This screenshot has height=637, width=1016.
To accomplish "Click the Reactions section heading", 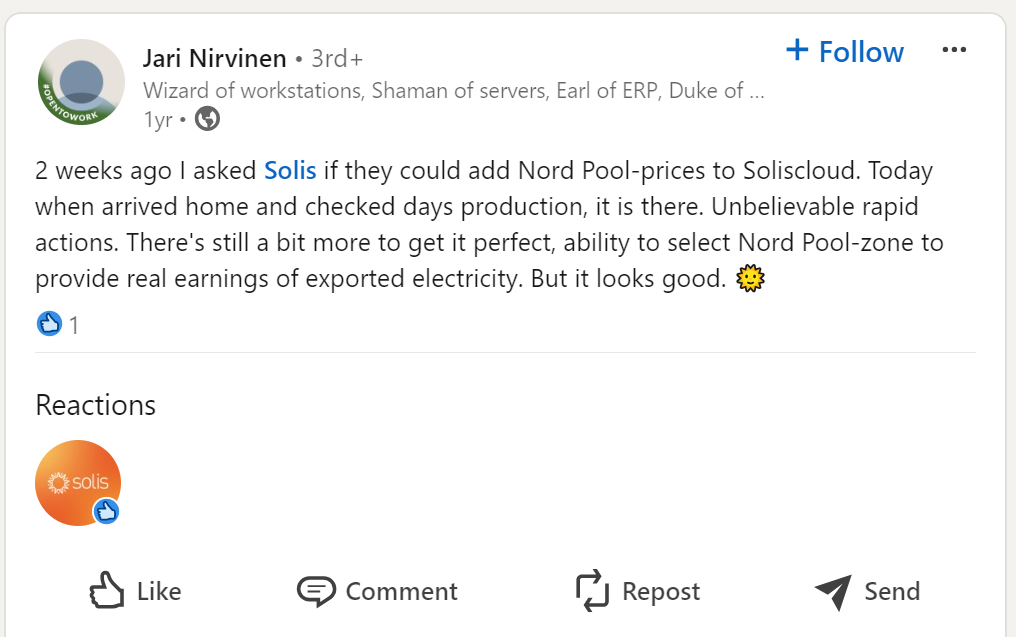I will (96, 405).
